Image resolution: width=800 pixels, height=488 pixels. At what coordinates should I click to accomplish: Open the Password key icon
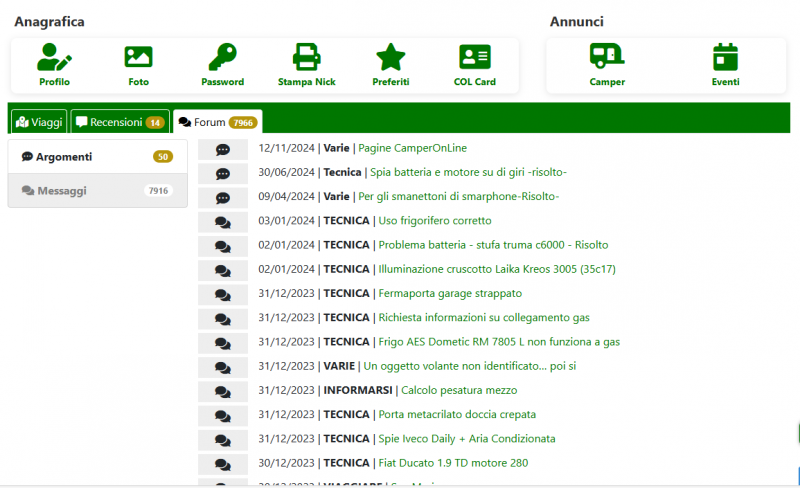click(x=222, y=57)
